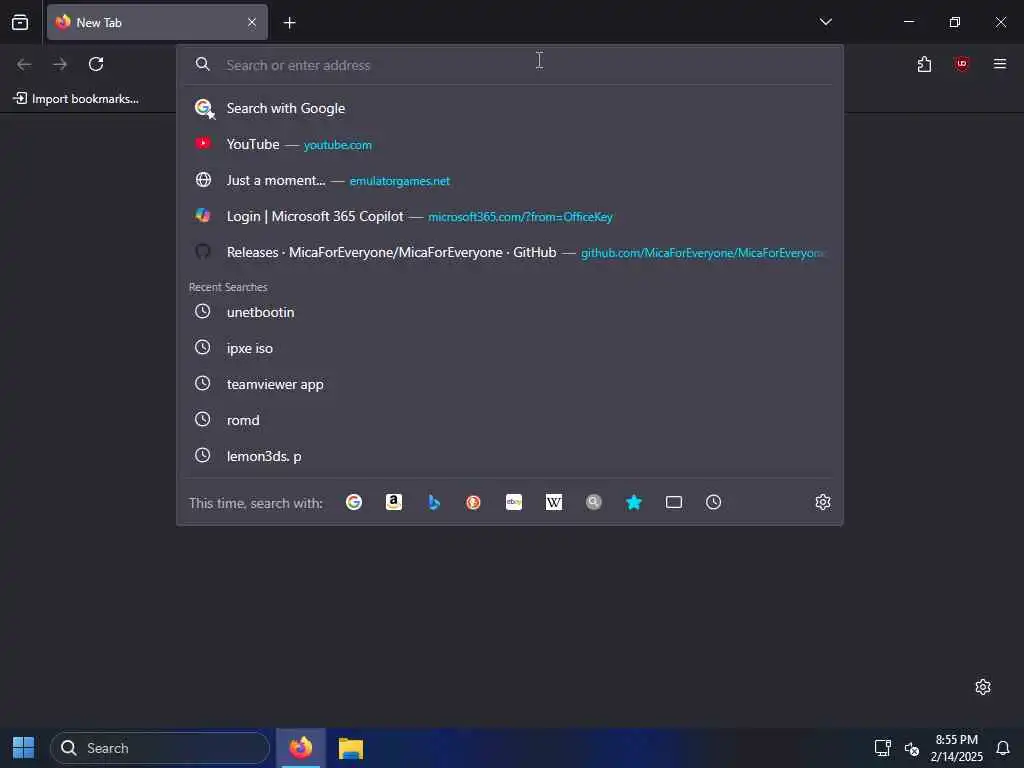The width and height of the screenshot is (1024, 768).
Task: Open the list all tabs chevron
Action: click(825, 22)
